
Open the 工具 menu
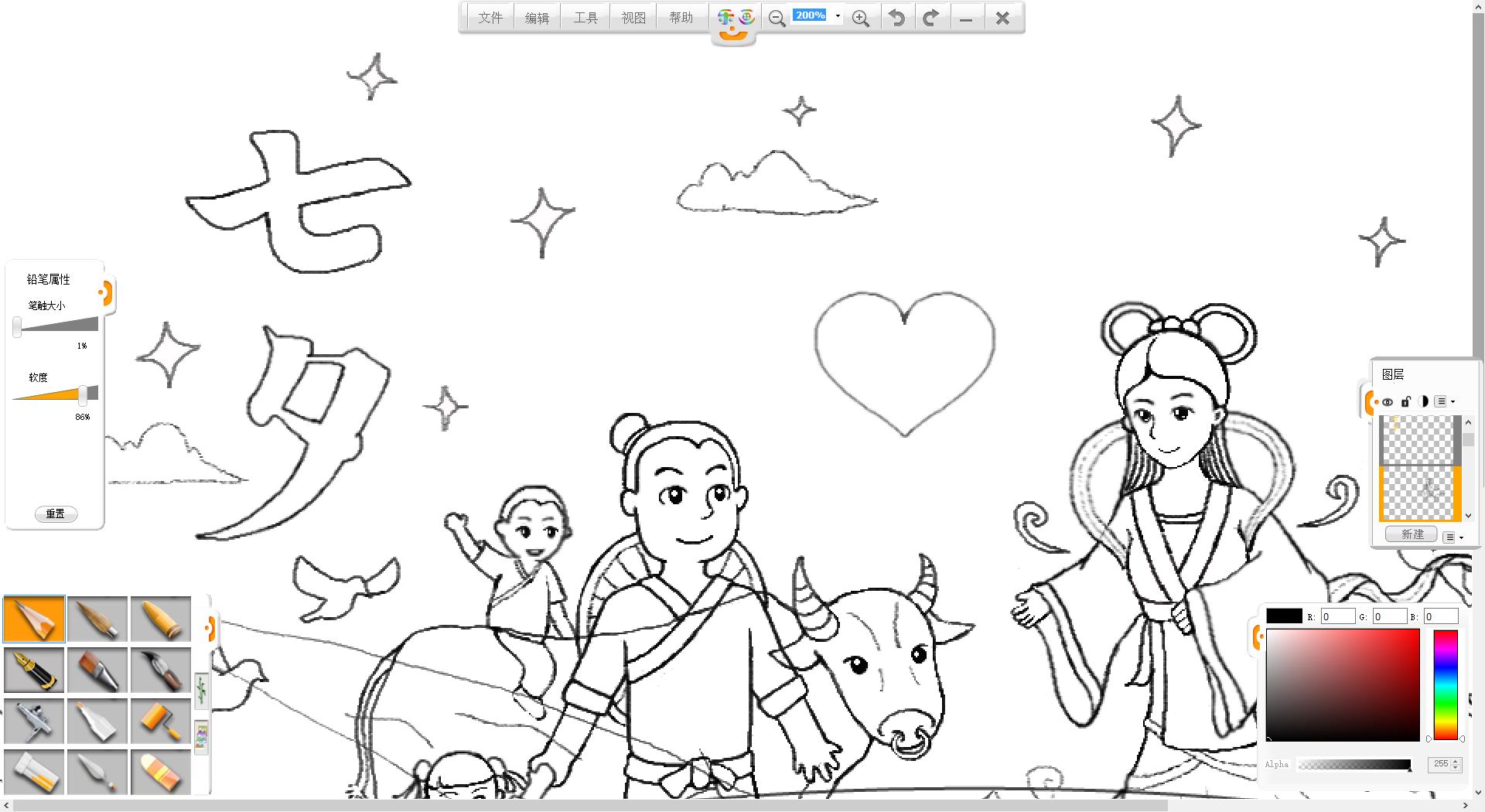click(585, 18)
